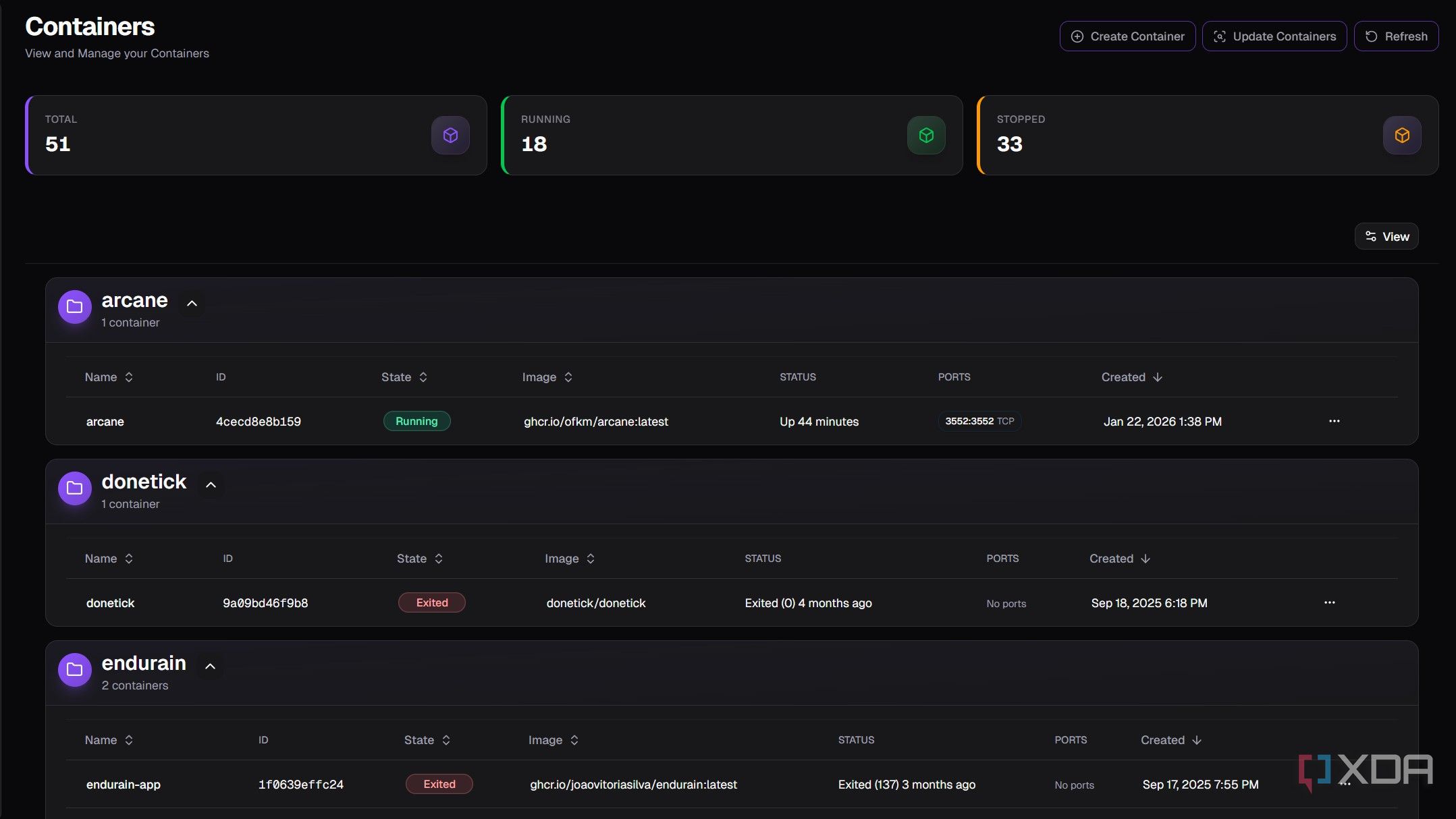Collapse the endurain group
The width and height of the screenshot is (1456, 819).
pos(210,667)
